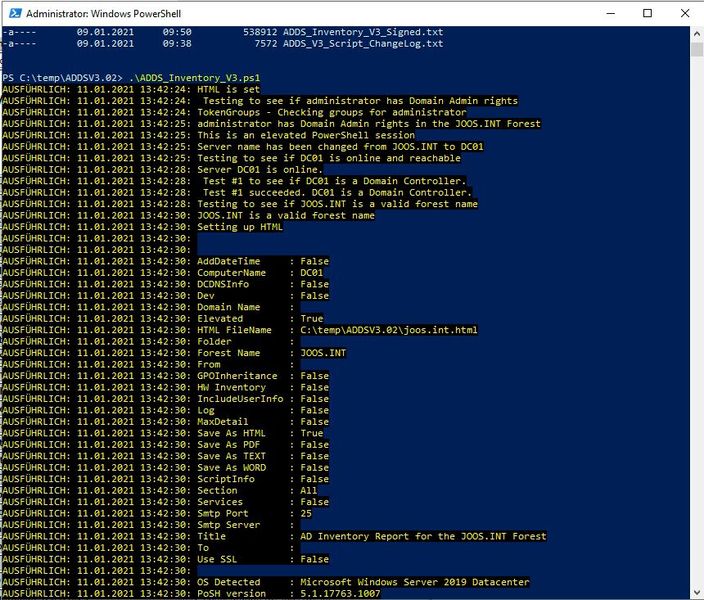Image resolution: width=704 pixels, height=600 pixels.
Task: Click the IncludeUserInfo parameter row
Action: click(166, 398)
